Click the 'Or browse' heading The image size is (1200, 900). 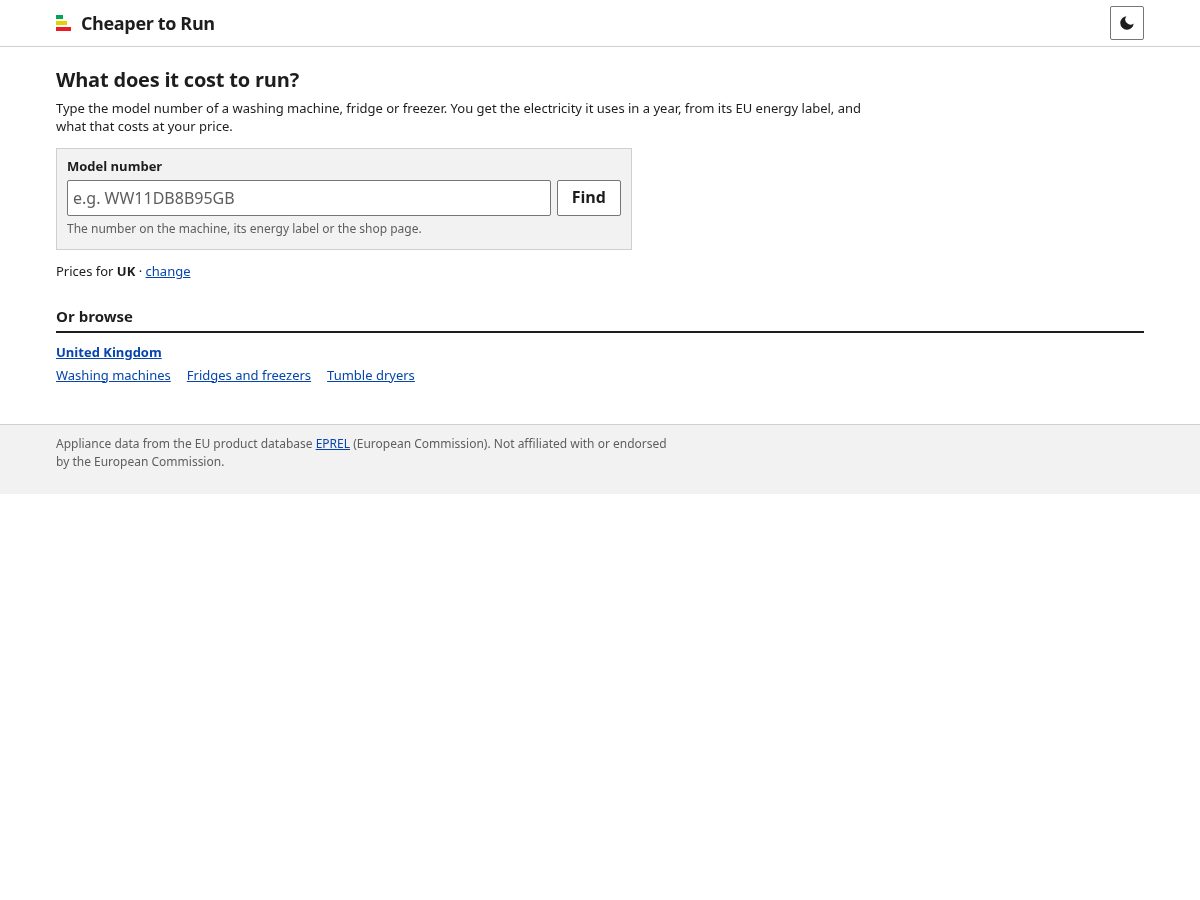[x=94, y=316]
